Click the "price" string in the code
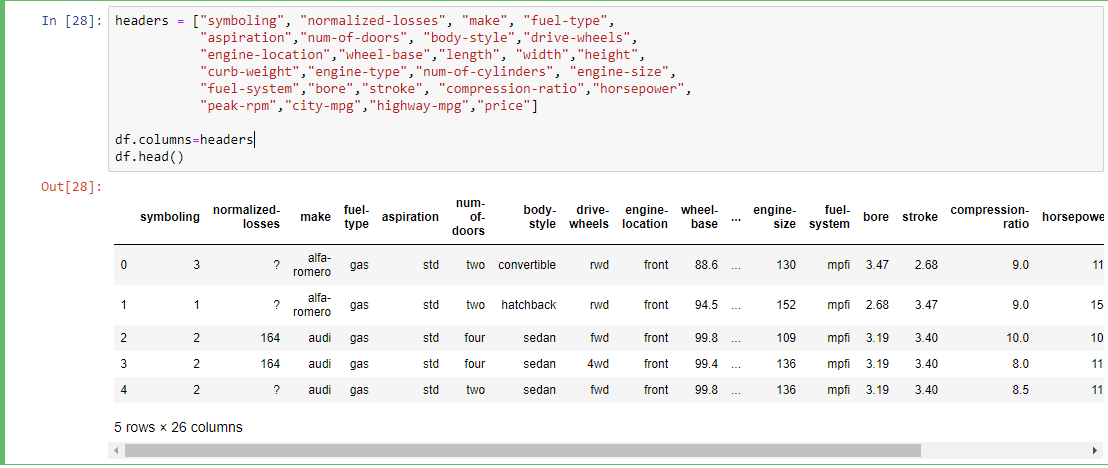This screenshot has width=1108, height=468. tap(505, 106)
